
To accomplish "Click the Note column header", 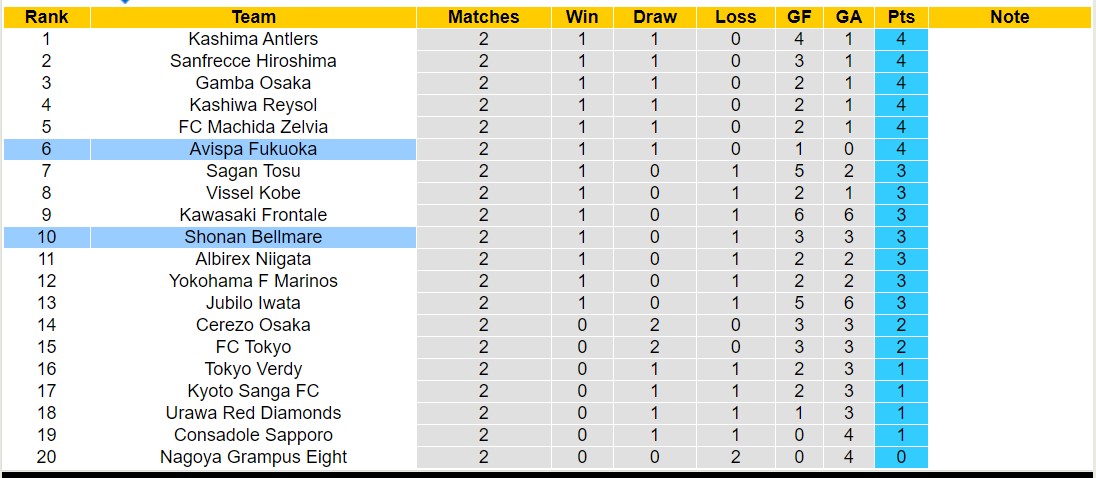I will [x=1009, y=17].
